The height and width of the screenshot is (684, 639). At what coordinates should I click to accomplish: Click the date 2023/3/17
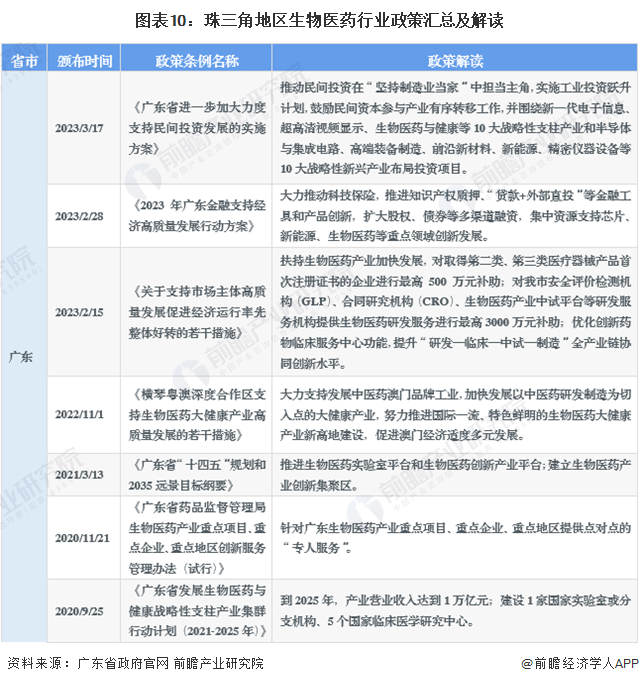84,126
